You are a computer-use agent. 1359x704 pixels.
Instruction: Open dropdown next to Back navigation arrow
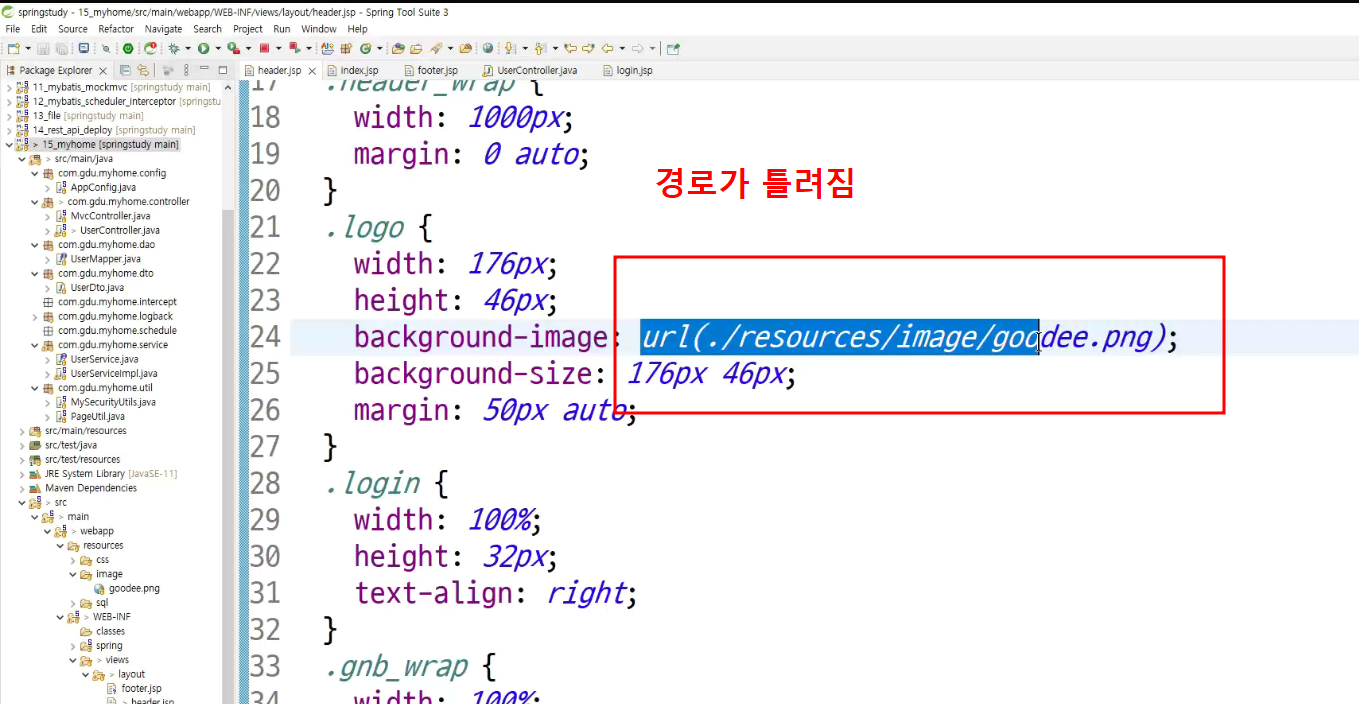point(622,48)
